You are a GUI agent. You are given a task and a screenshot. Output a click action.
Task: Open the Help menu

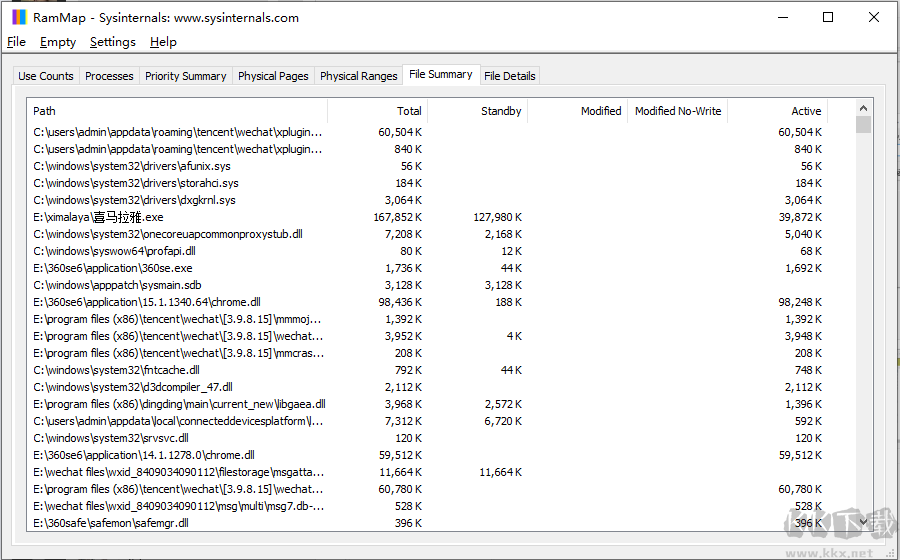click(x=163, y=42)
